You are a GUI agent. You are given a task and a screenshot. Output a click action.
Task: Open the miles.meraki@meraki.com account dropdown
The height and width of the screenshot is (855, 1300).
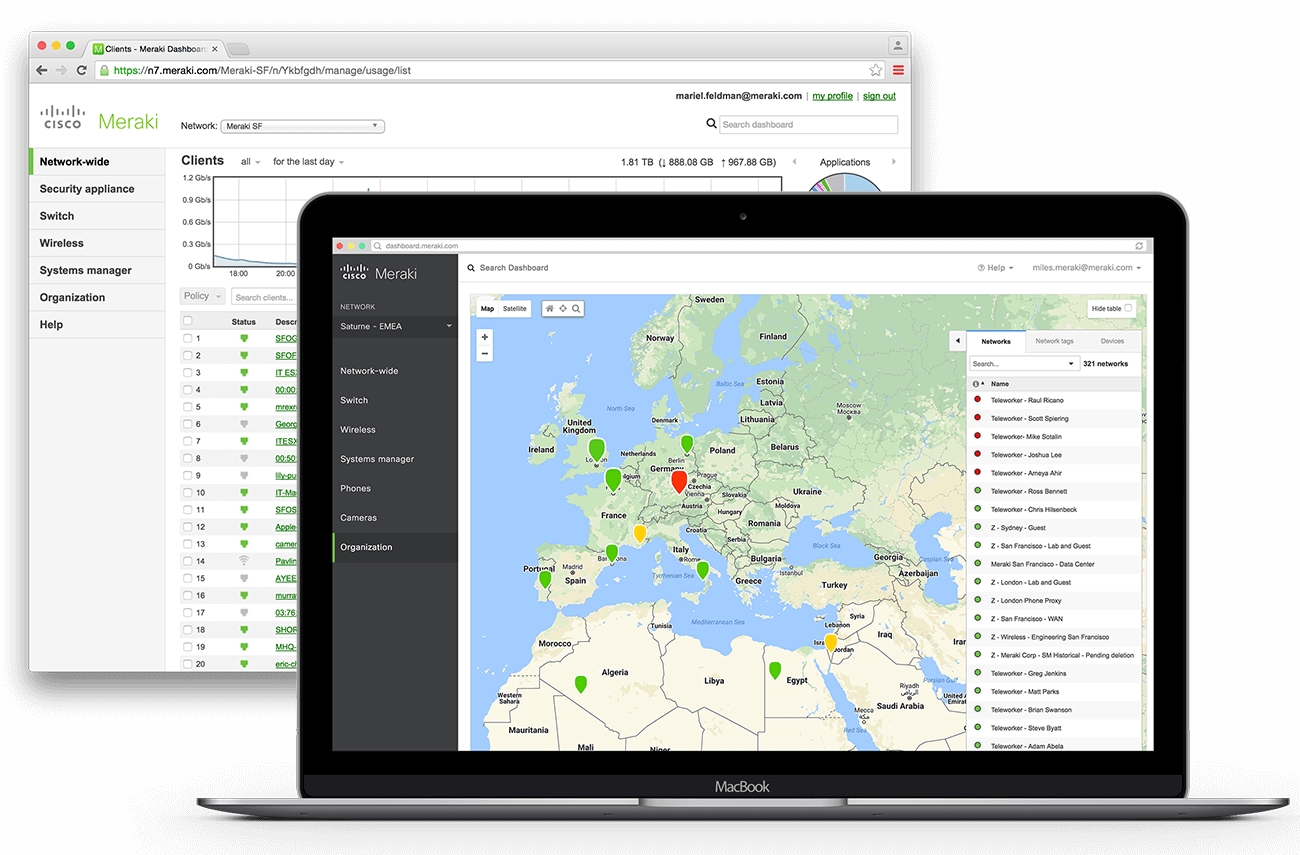pyautogui.click(x=1087, y=268)
